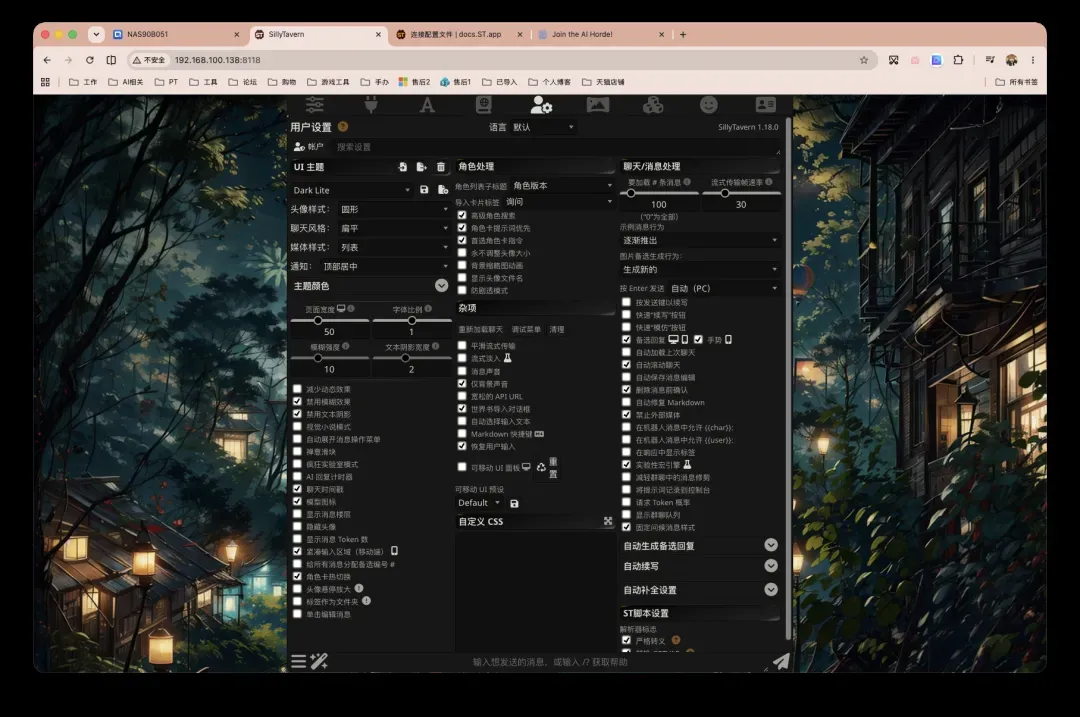1080x717 pixels.
Task: Switch to the NAS908051 browser tab
Action: click(x=176, y=34)
